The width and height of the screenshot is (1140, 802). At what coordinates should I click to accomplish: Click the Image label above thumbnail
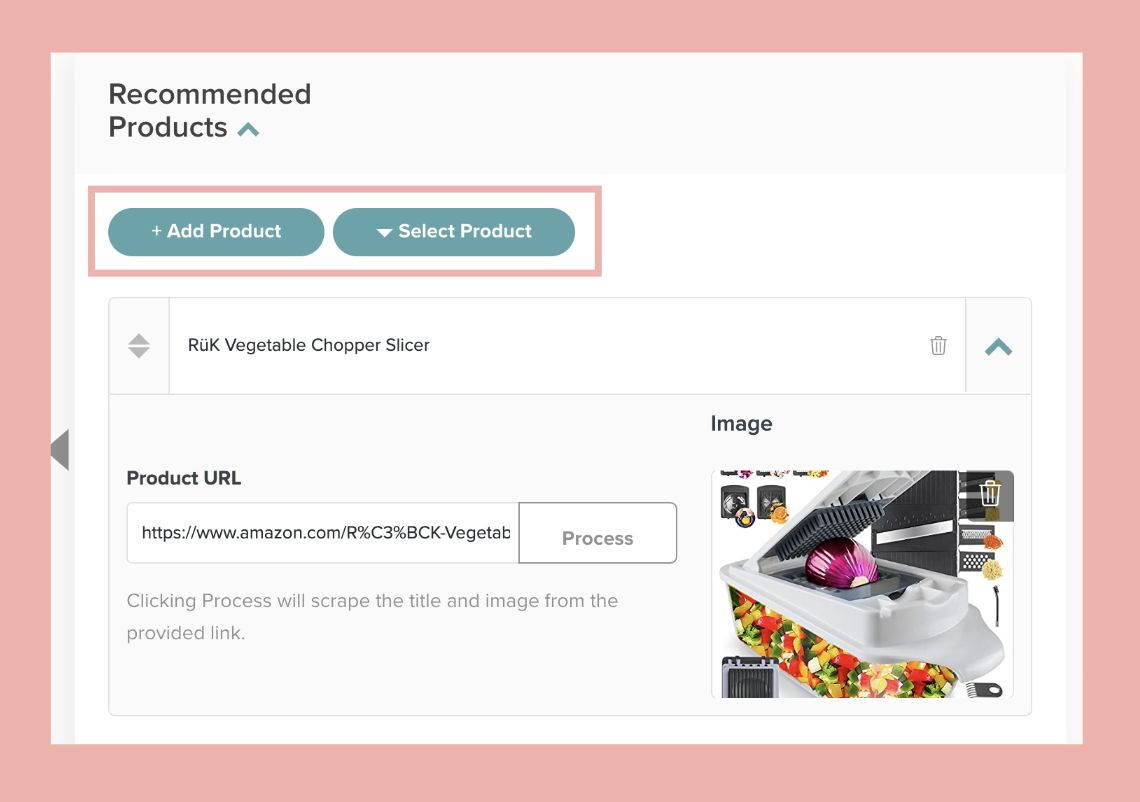tap(741, 423)
